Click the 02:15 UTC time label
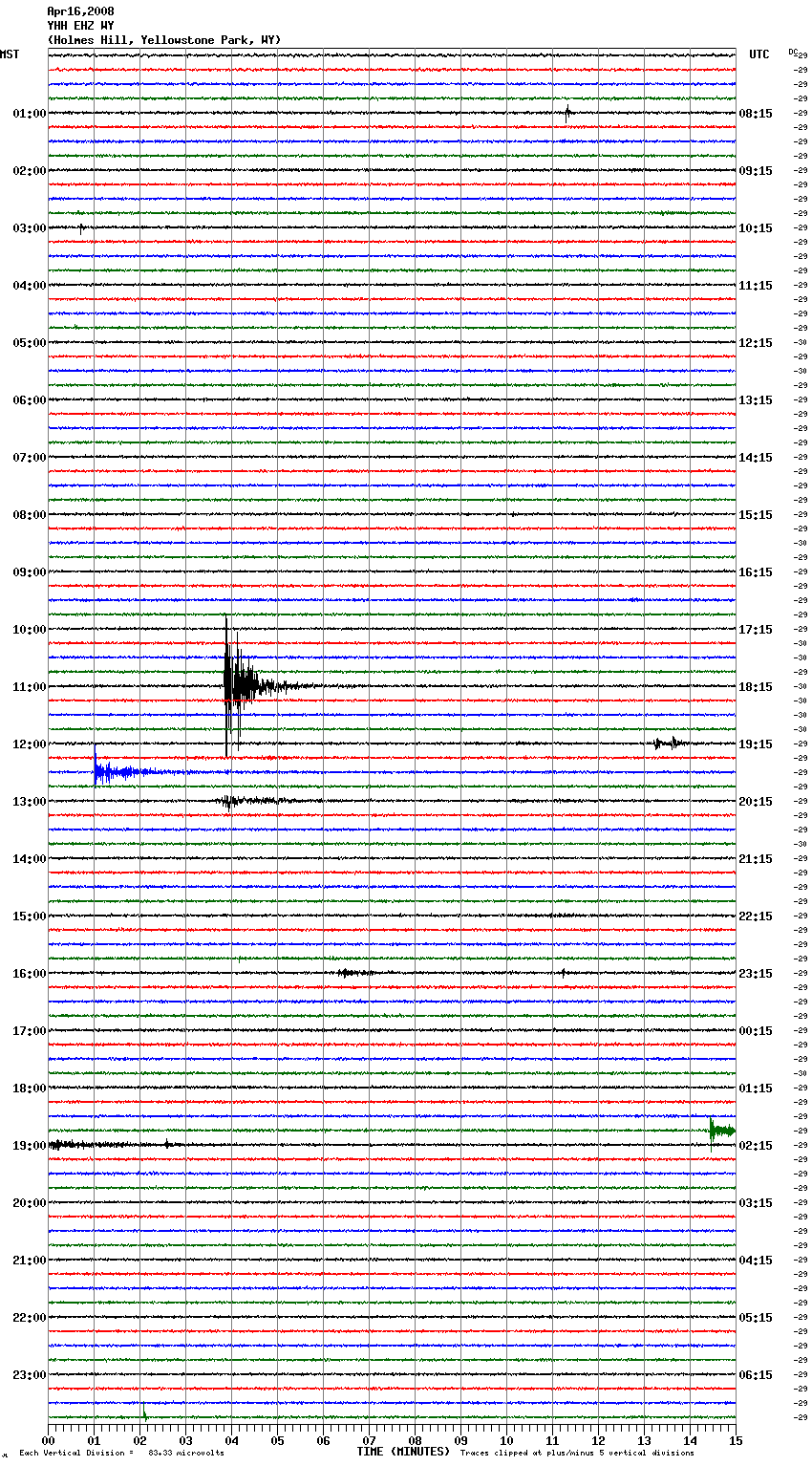 pos(756,1146)
